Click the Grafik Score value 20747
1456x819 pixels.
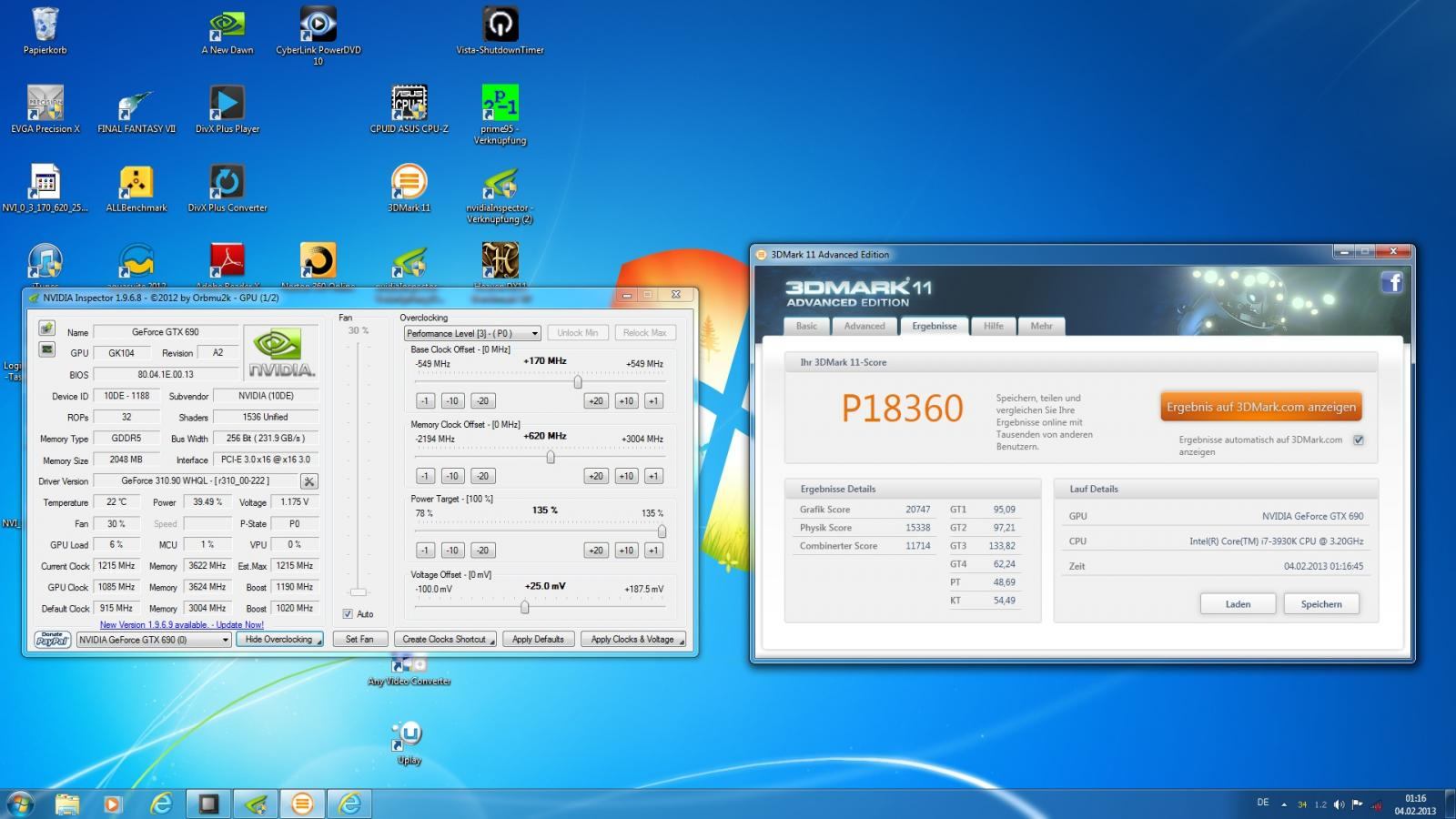click(917, 510)
